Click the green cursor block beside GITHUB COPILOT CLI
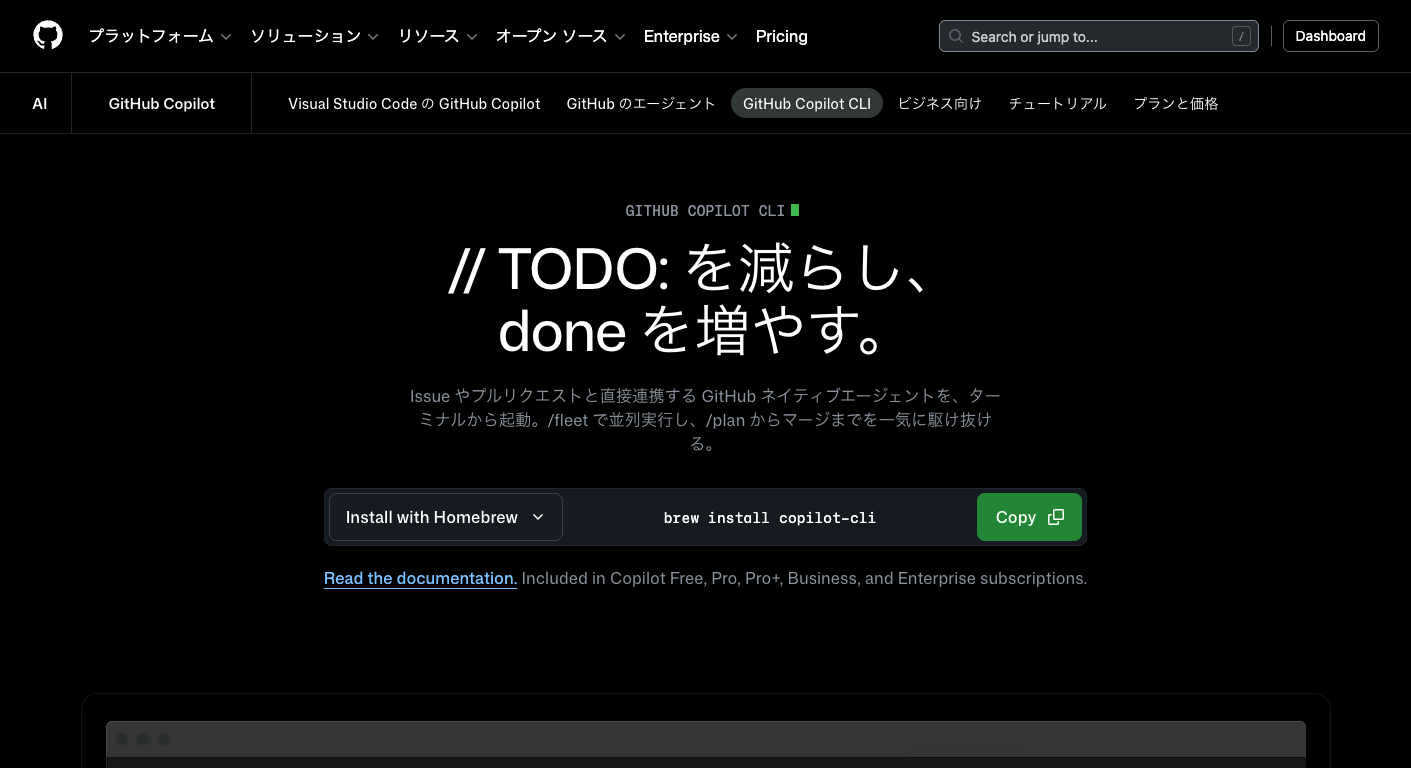 (795, 210)
